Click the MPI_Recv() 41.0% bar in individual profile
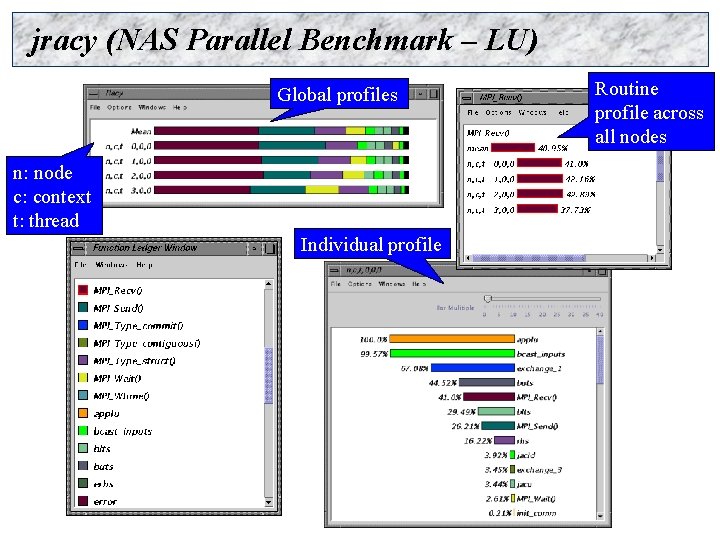The height and width of the screenshot is (540, 720). pyautogui.click(x=489, y=397)
